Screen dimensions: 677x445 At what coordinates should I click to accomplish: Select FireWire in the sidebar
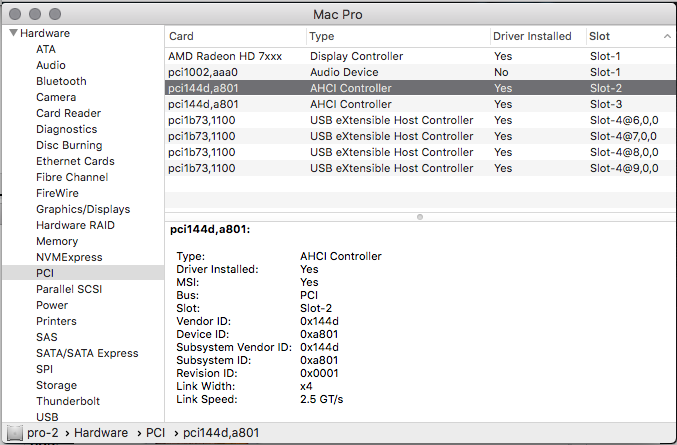click(57, 193)
